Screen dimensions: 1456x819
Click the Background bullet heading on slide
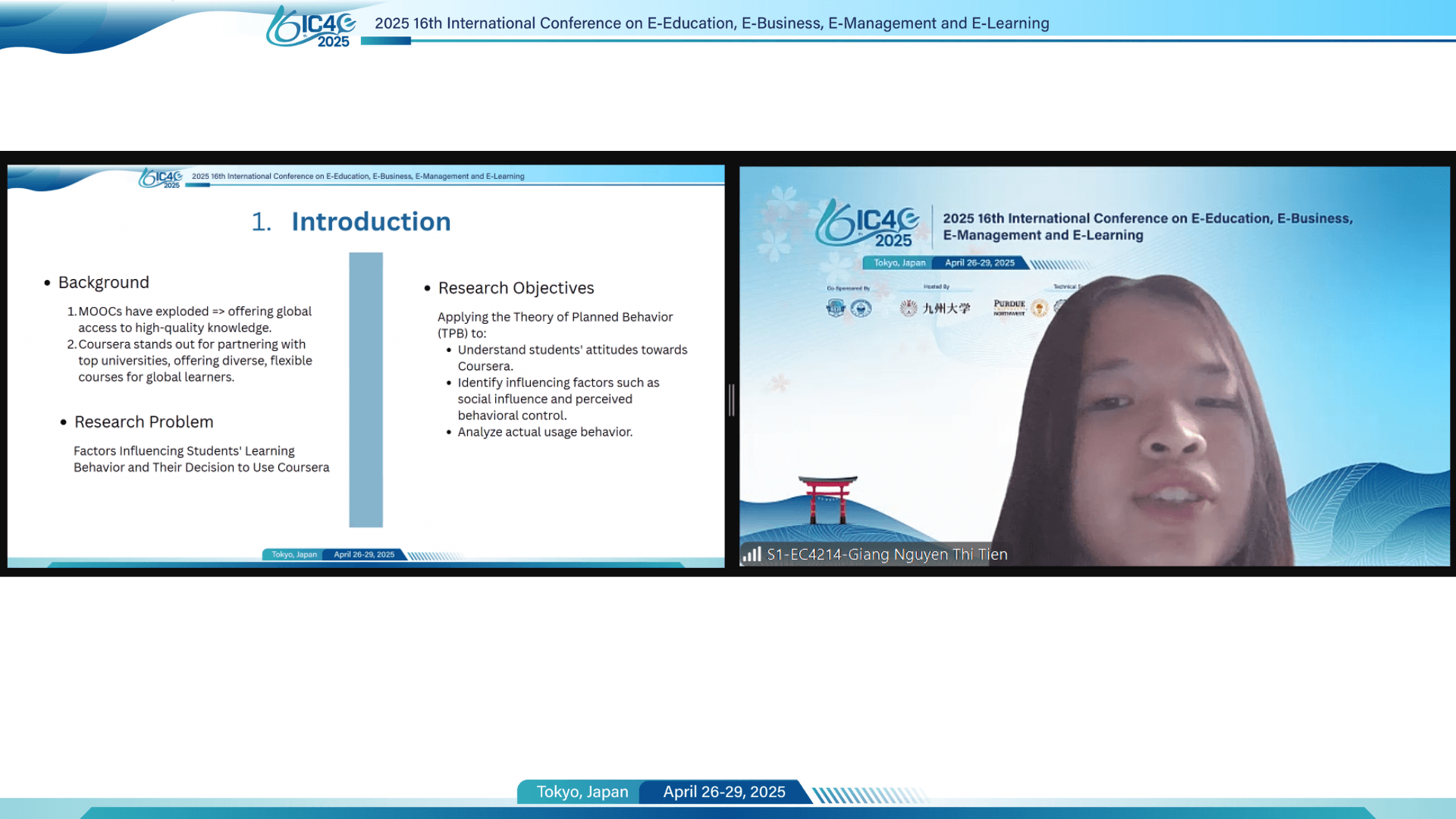click(103, 282)
